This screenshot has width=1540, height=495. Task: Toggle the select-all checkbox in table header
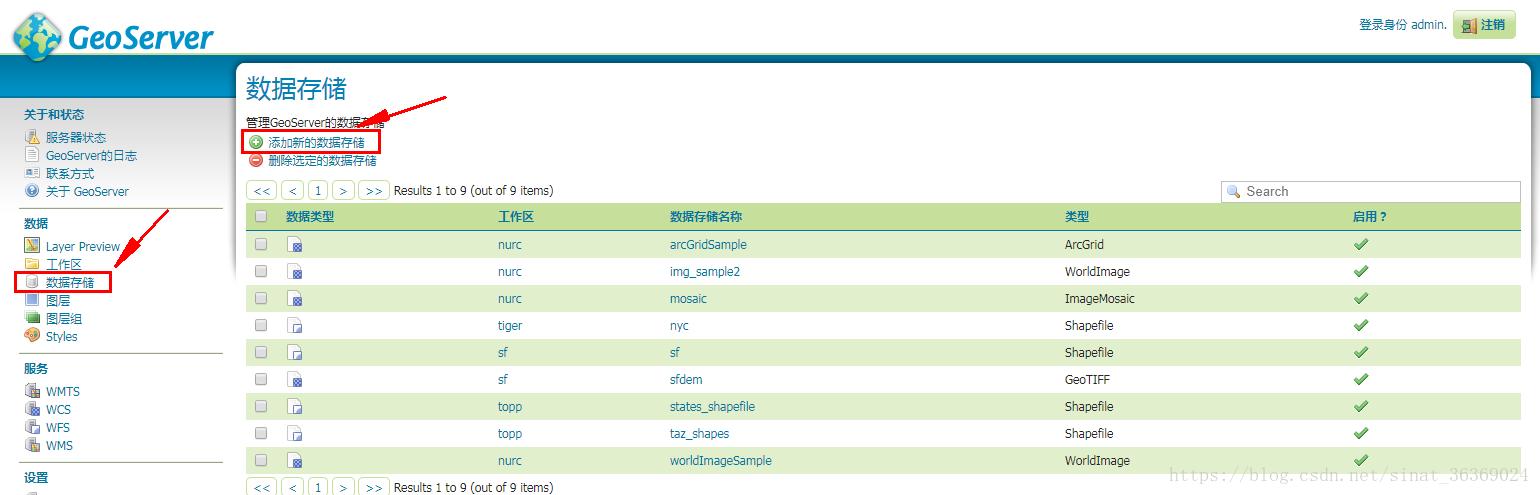click(261, 216)
